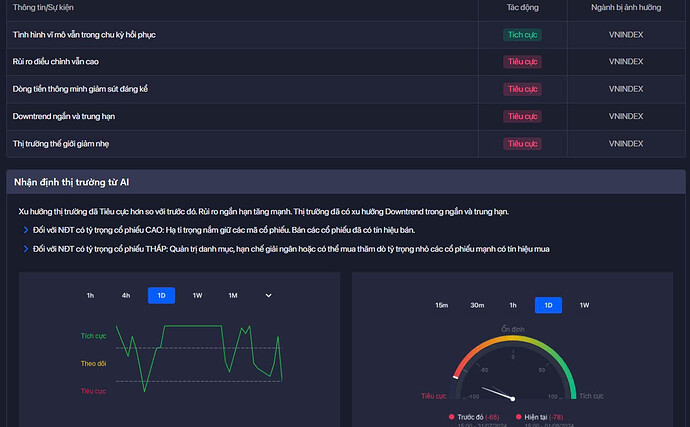Select the 4h timeframe on line chart

coord(126,295)
